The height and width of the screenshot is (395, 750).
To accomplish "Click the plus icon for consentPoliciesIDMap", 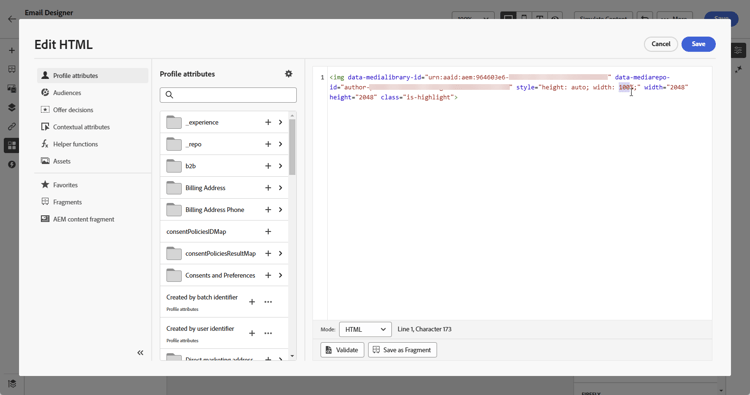I will (x=268, y=231).
